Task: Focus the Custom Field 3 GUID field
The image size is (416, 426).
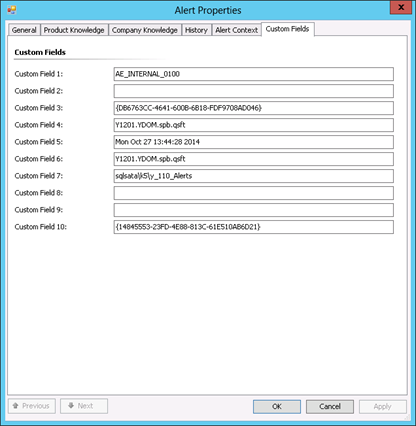Action: [x=254, y=108]
